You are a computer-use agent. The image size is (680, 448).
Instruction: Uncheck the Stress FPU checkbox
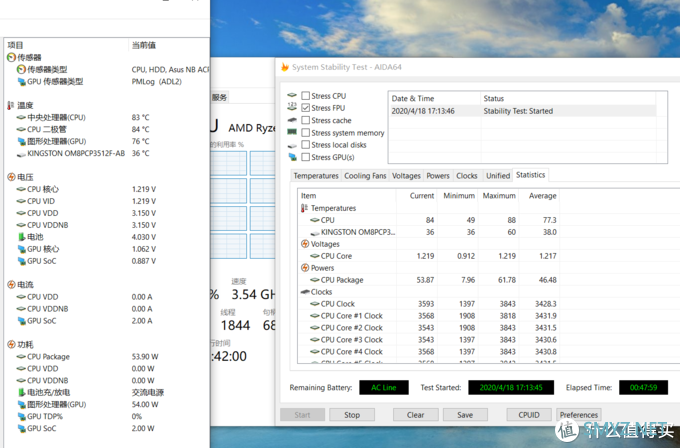click(x=306, y=108)
